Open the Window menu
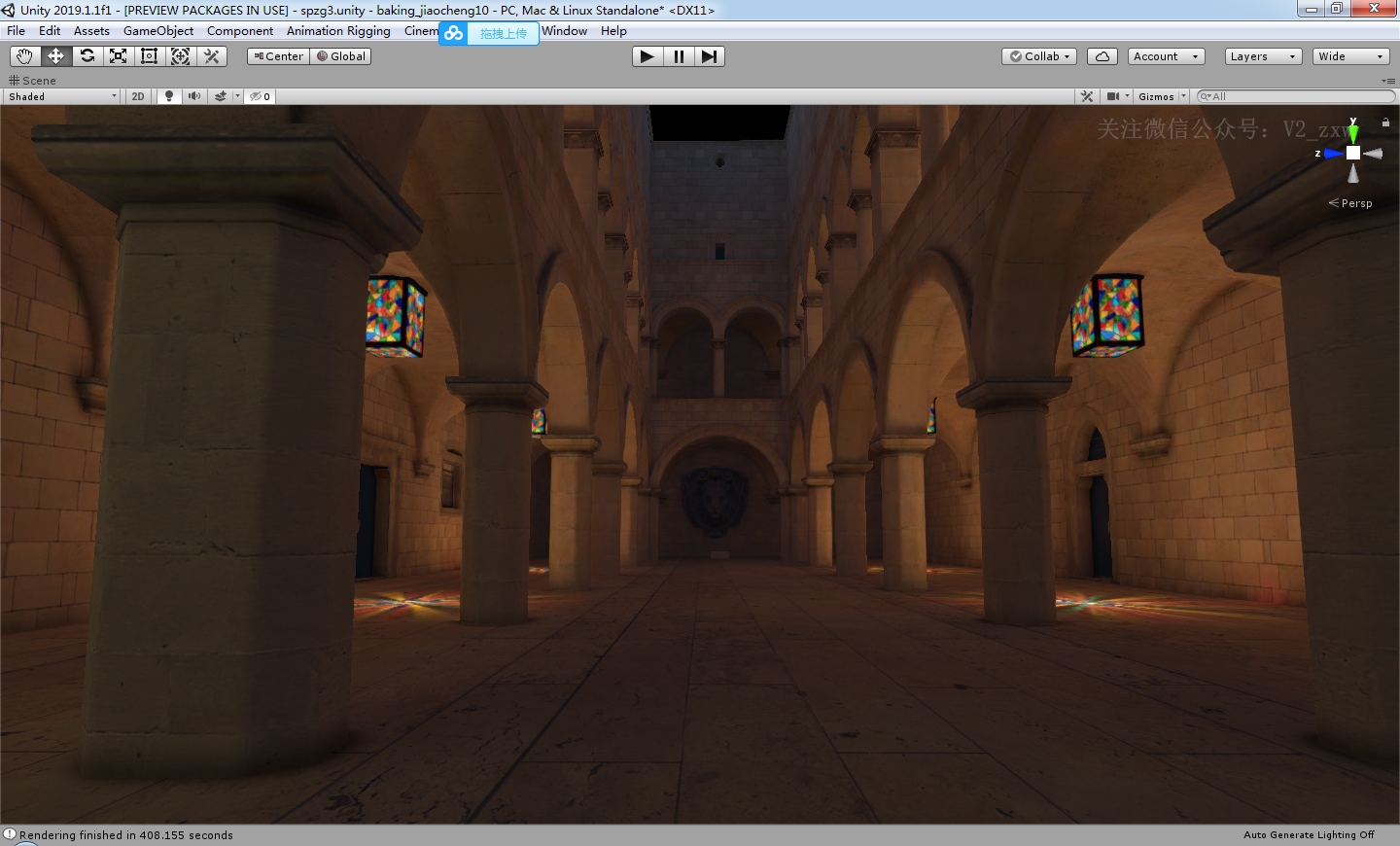This screenshot has height=846, width=1400. (565, 31)
